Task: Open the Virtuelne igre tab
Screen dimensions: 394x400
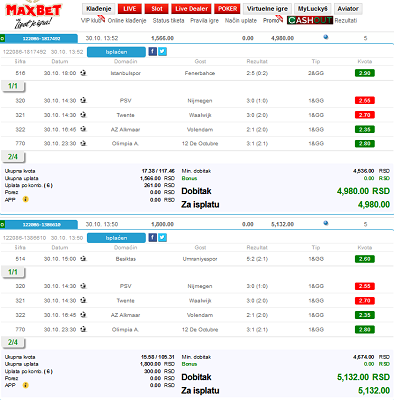Action: point(267,9)
